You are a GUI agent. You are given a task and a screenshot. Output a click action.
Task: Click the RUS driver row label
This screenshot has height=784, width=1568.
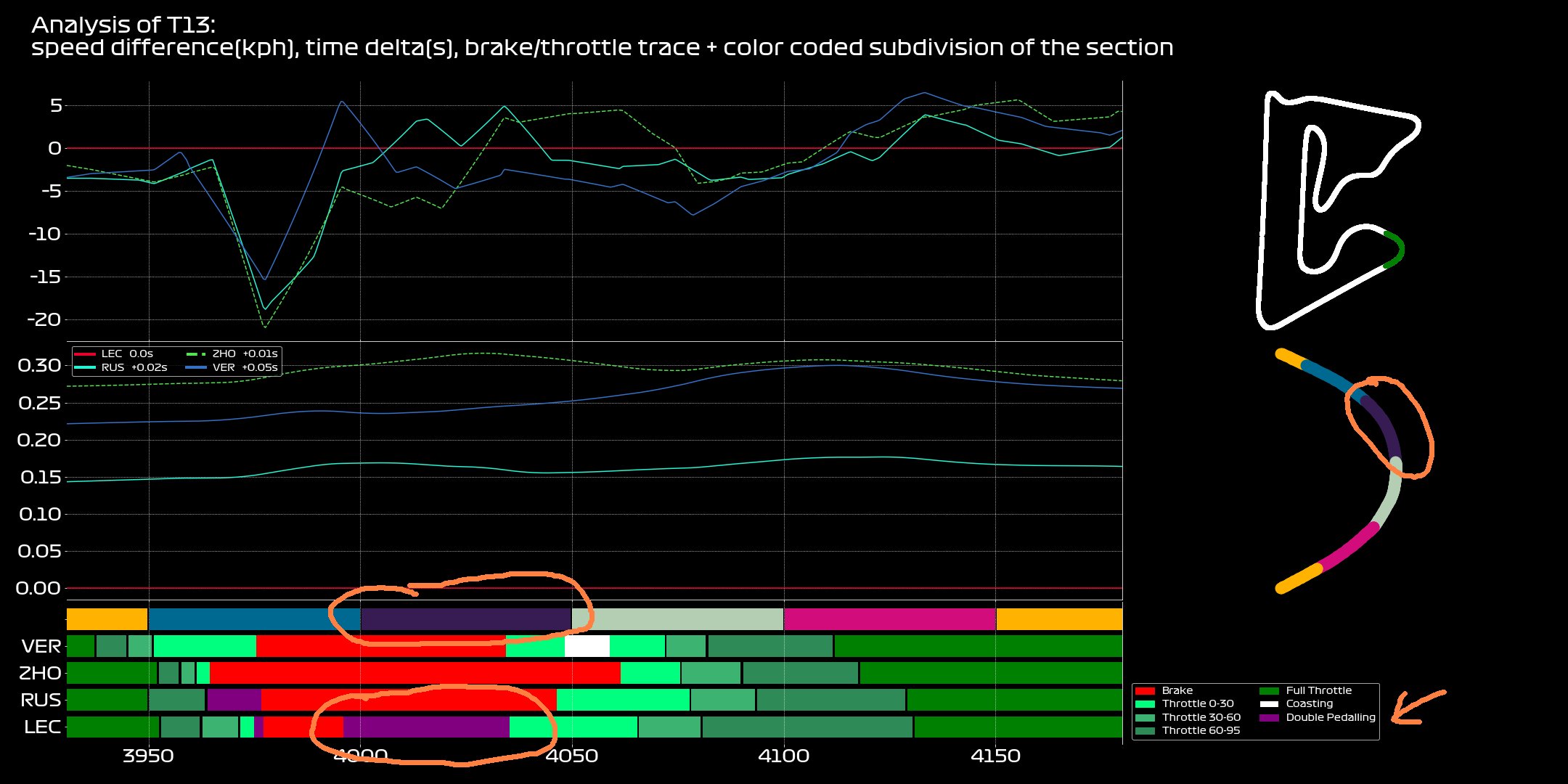pyautogui.click(x=41, y=701)
